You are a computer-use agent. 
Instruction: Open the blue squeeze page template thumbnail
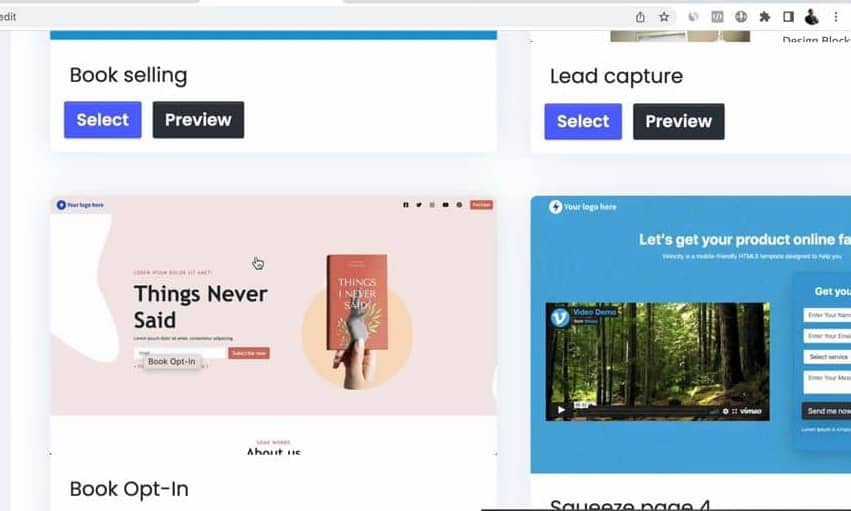[x=690, y=334]
